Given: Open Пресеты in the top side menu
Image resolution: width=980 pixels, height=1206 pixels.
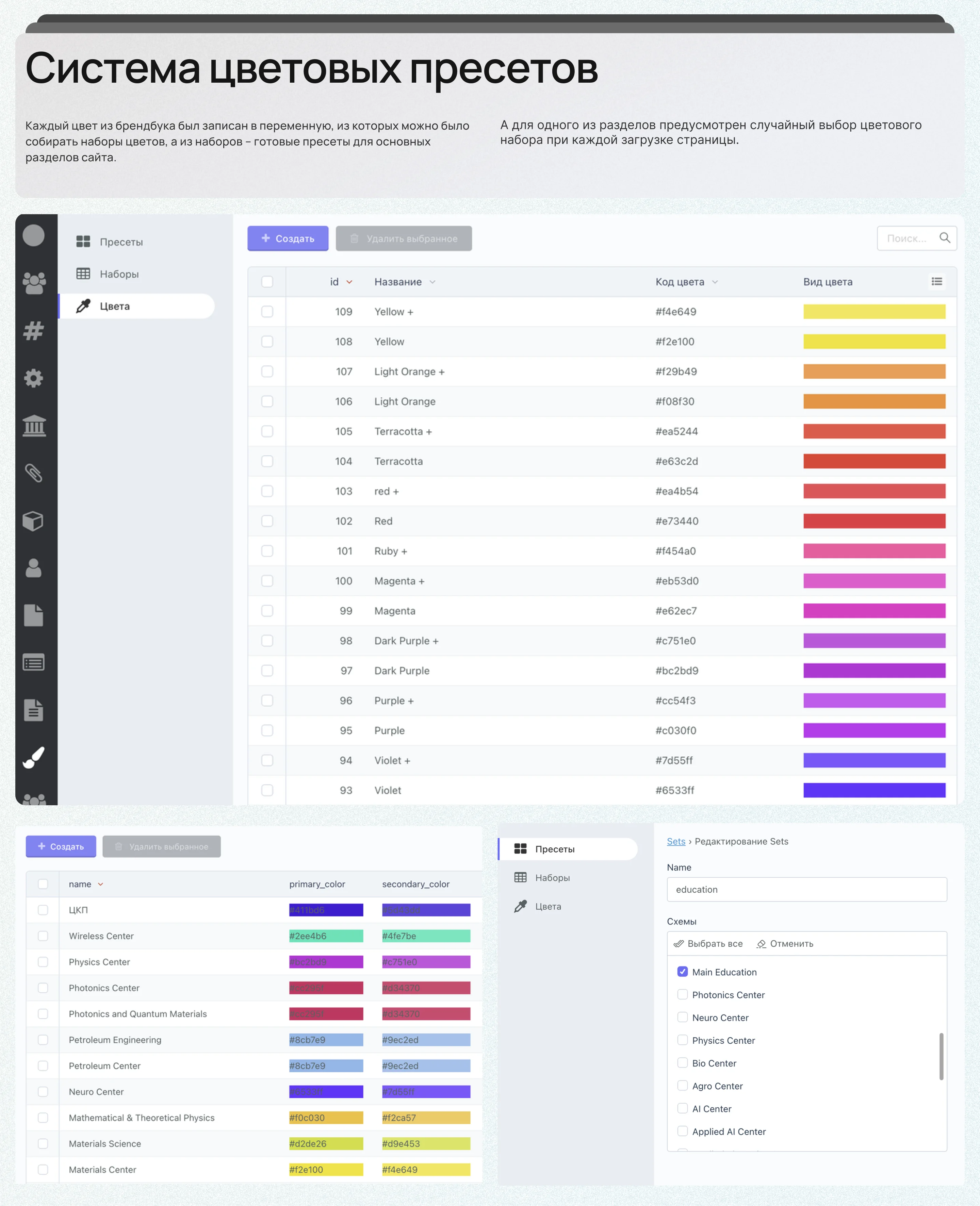Looking at the screenshot, I should (x=121, y=242).
